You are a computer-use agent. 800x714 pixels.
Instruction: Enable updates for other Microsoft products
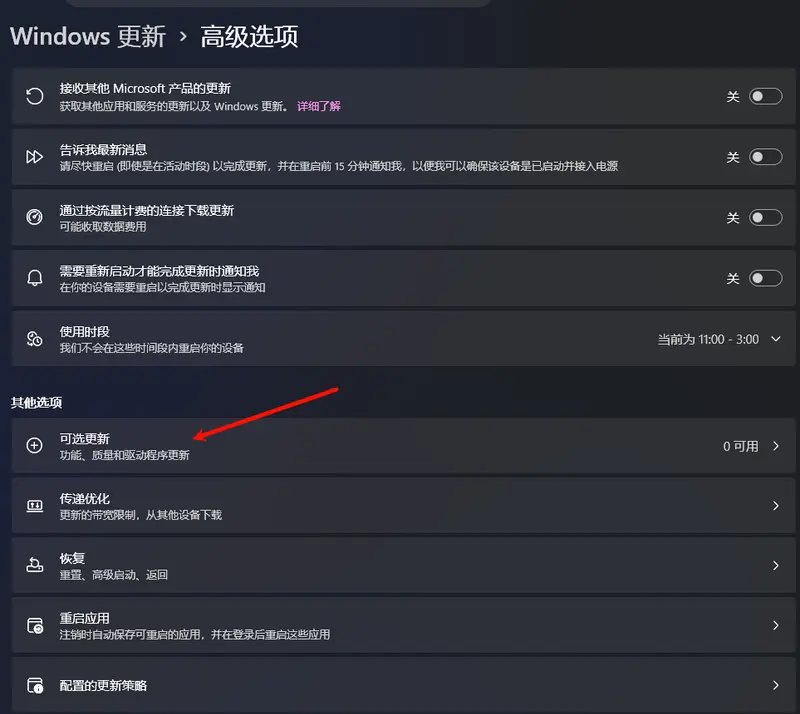pos(764,96)
